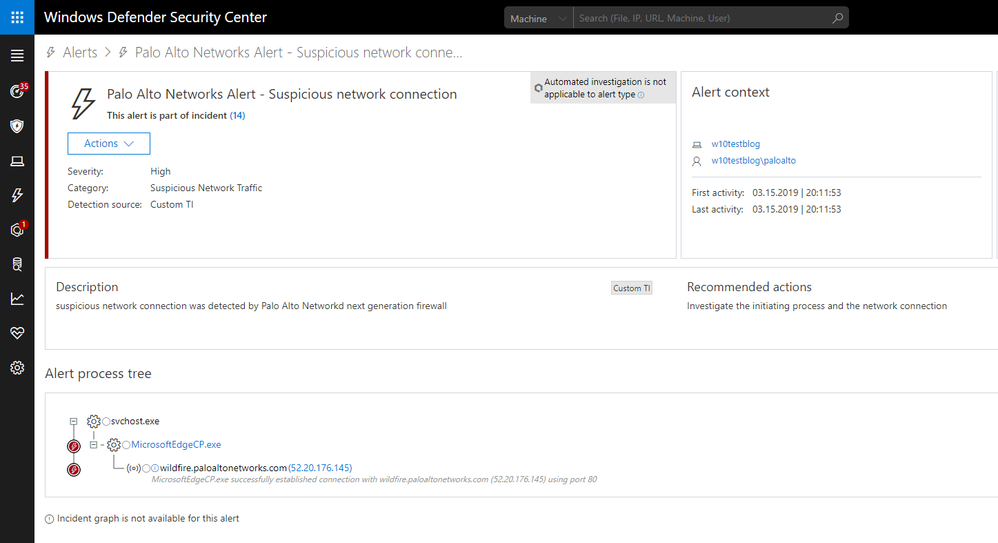Click the gear icon next to svchost.exe
This screenshot has width=998, height=543.
coord(94,421)
